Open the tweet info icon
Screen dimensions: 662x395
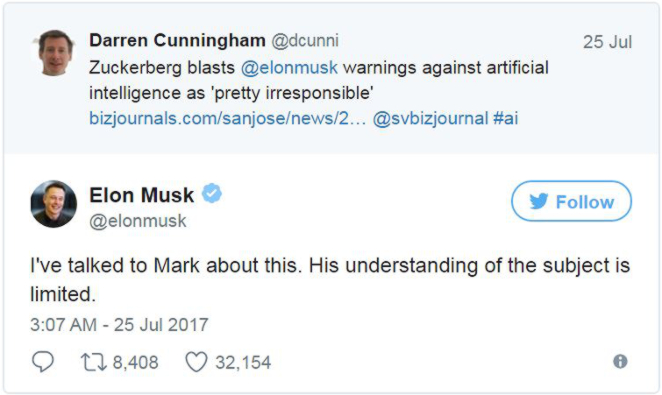620,361
